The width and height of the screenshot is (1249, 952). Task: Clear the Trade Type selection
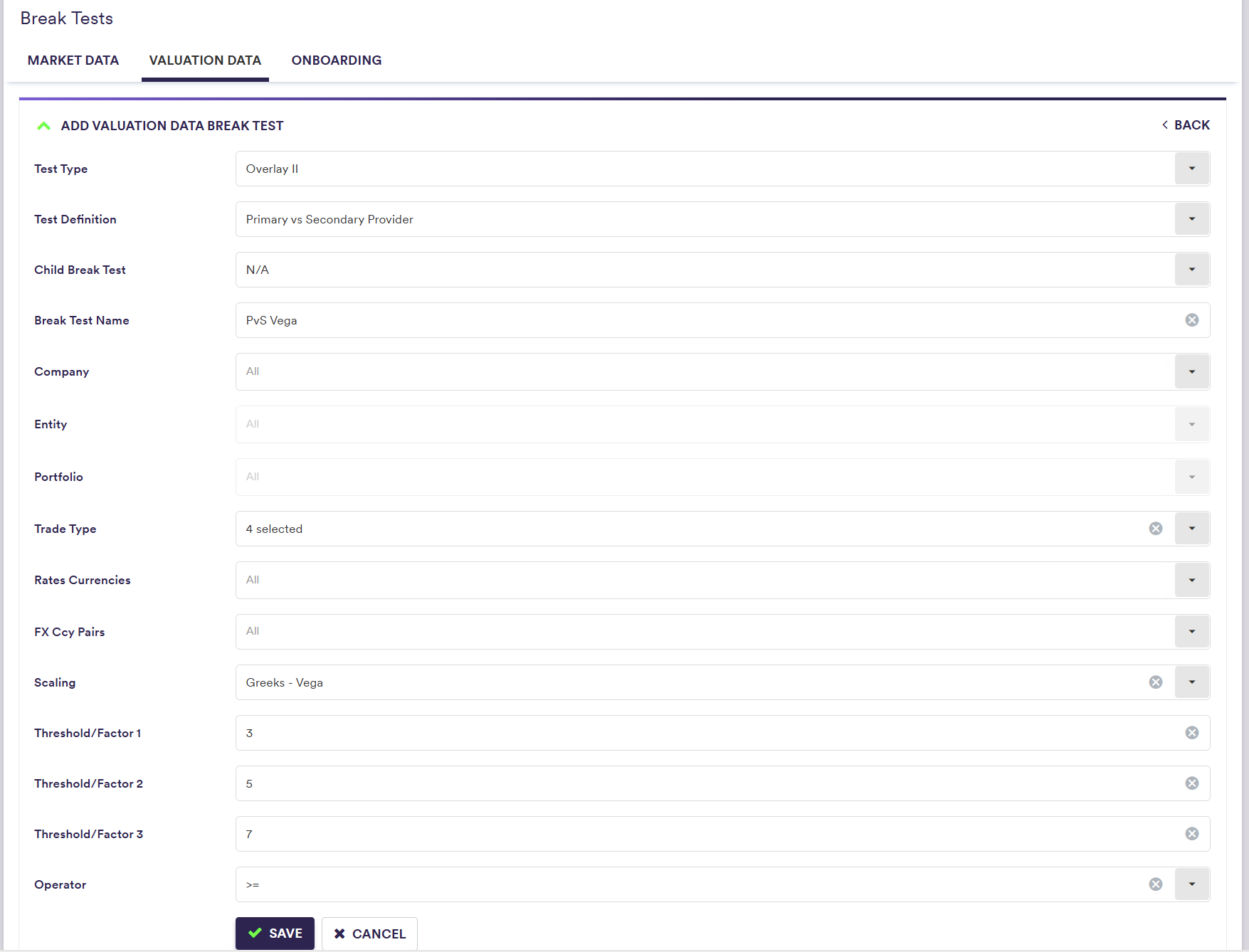coord(1155,529)
